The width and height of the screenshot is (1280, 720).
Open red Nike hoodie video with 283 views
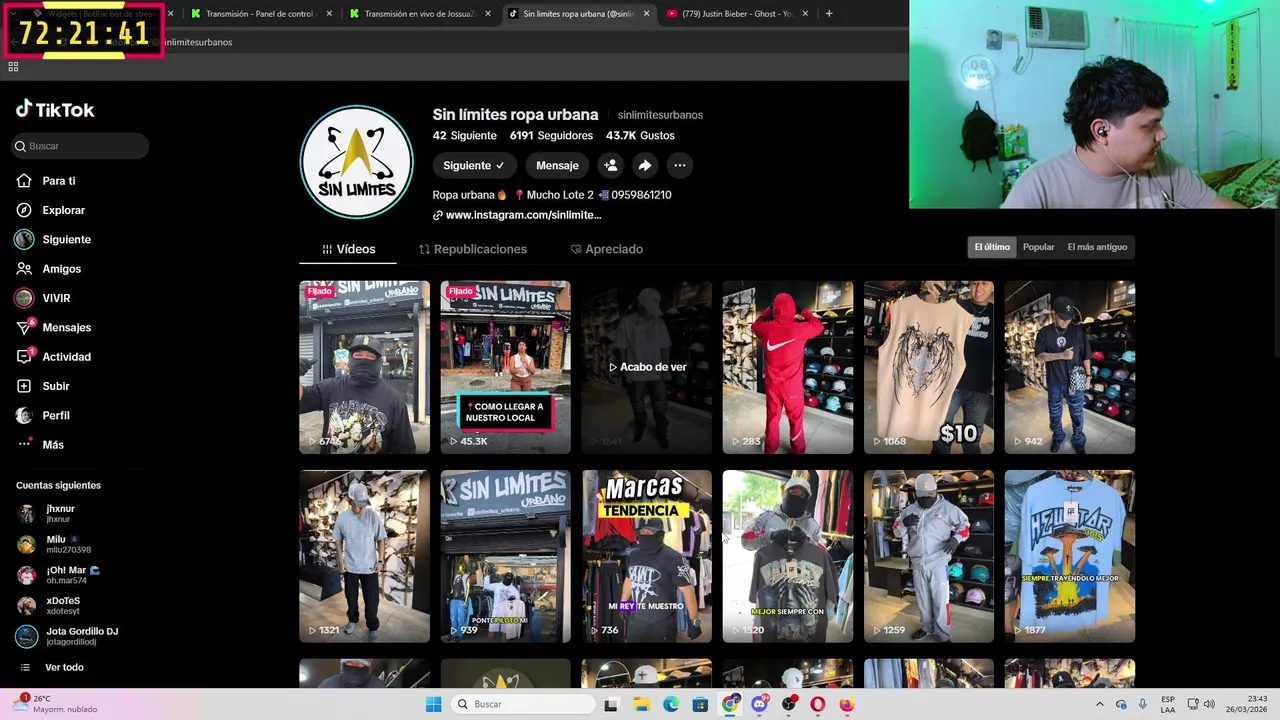788,367
